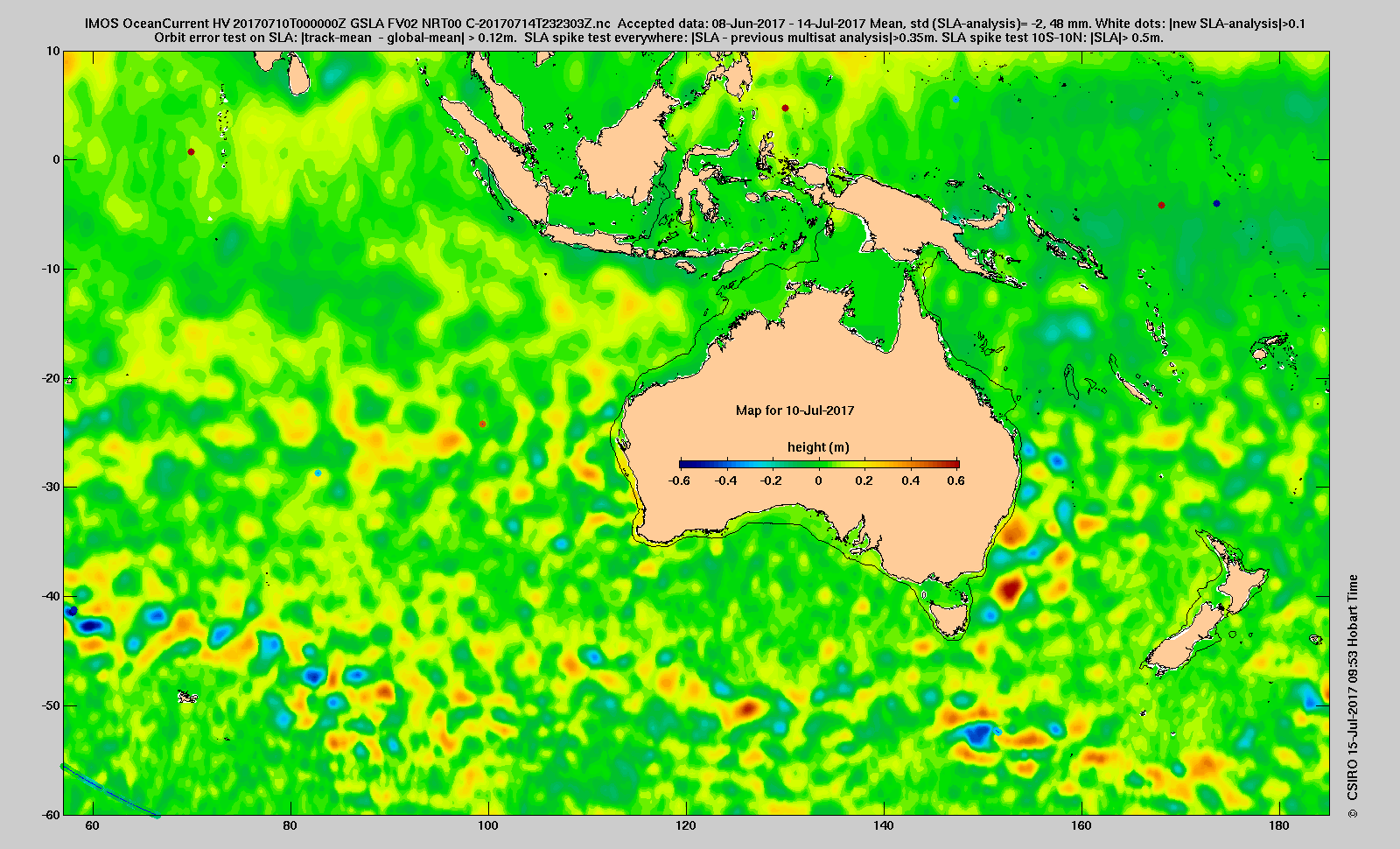This screenshot has width=1400, height=849.
Task: Click the 'Map for 10-Jul-2017' label
Action: (794, 410)
